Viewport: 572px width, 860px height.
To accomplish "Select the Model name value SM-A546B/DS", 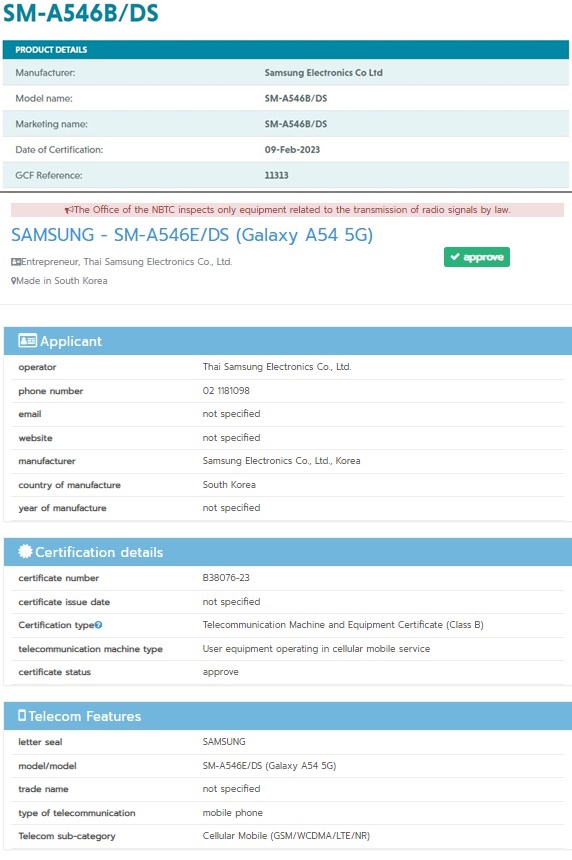I will (x=296, y=98).
